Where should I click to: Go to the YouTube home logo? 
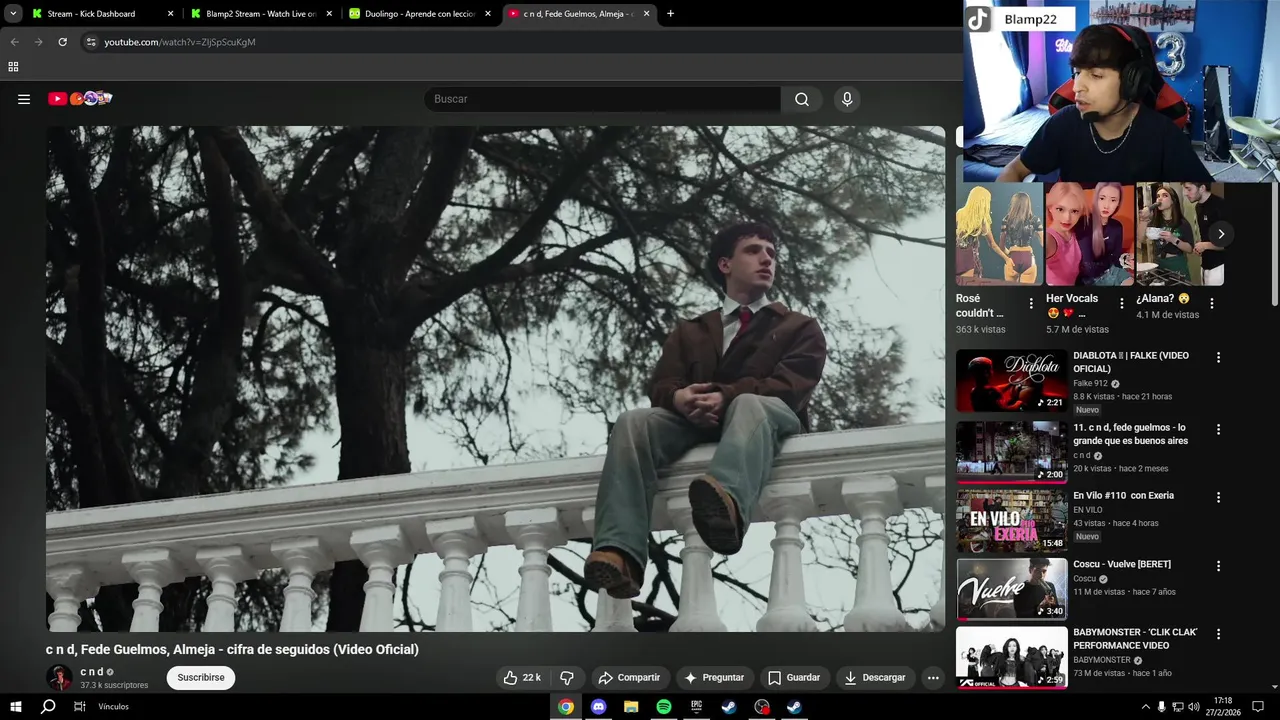pos(80,98)
